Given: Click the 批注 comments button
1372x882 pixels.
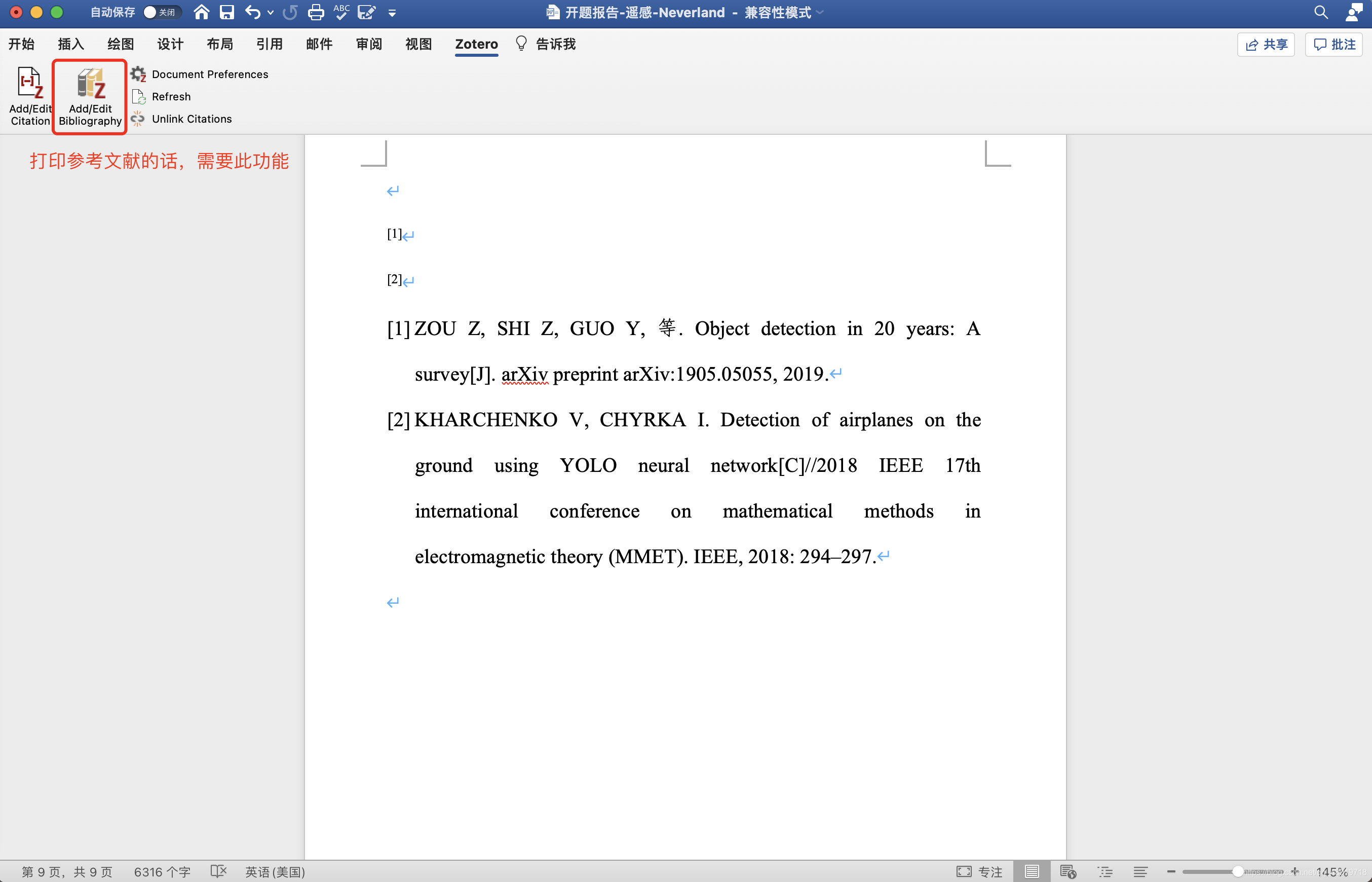Looking at the screenshot, I should click(x=1333, y=45).
